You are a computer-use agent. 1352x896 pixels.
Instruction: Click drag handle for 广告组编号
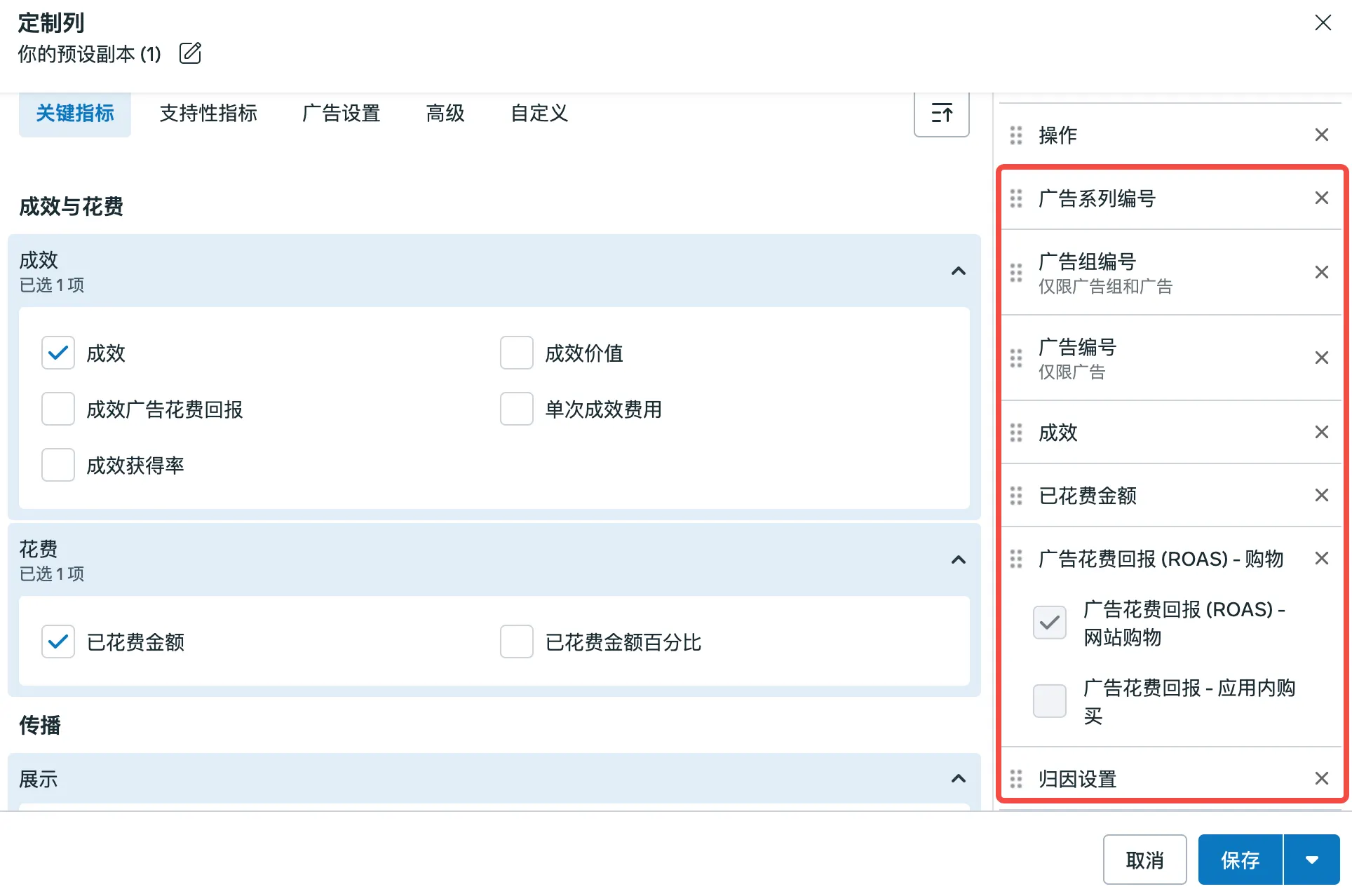pyautogui.click(x=1016, y=272)
